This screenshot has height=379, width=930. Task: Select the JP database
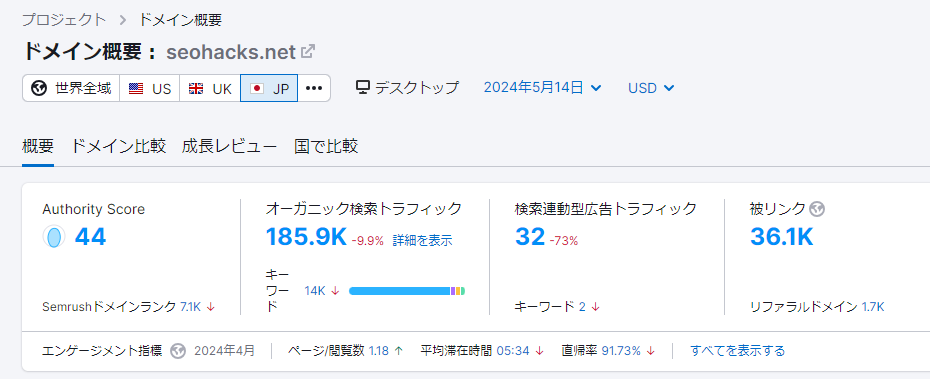pos(269,88)
